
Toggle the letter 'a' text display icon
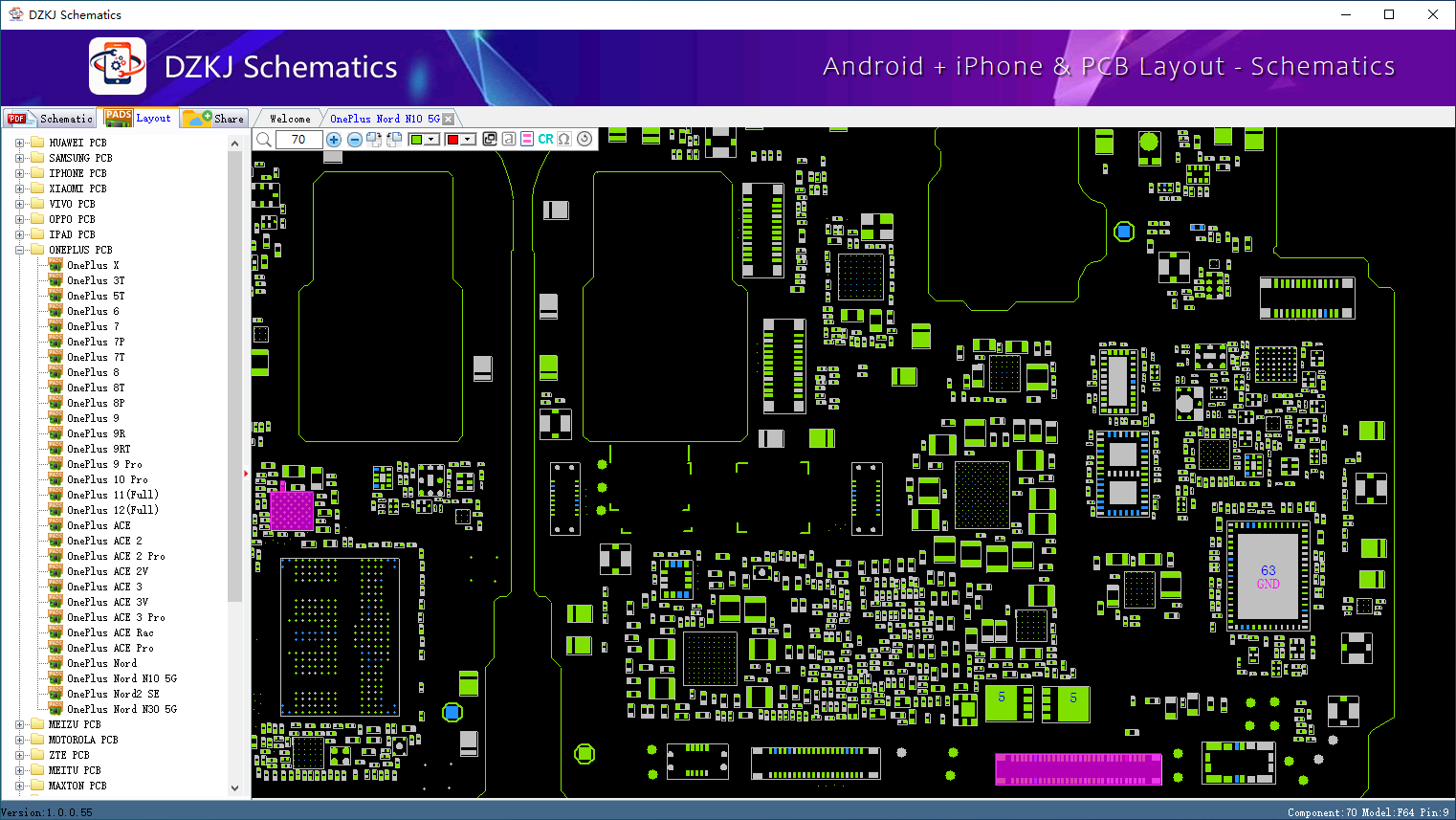(x=509, y=140)
